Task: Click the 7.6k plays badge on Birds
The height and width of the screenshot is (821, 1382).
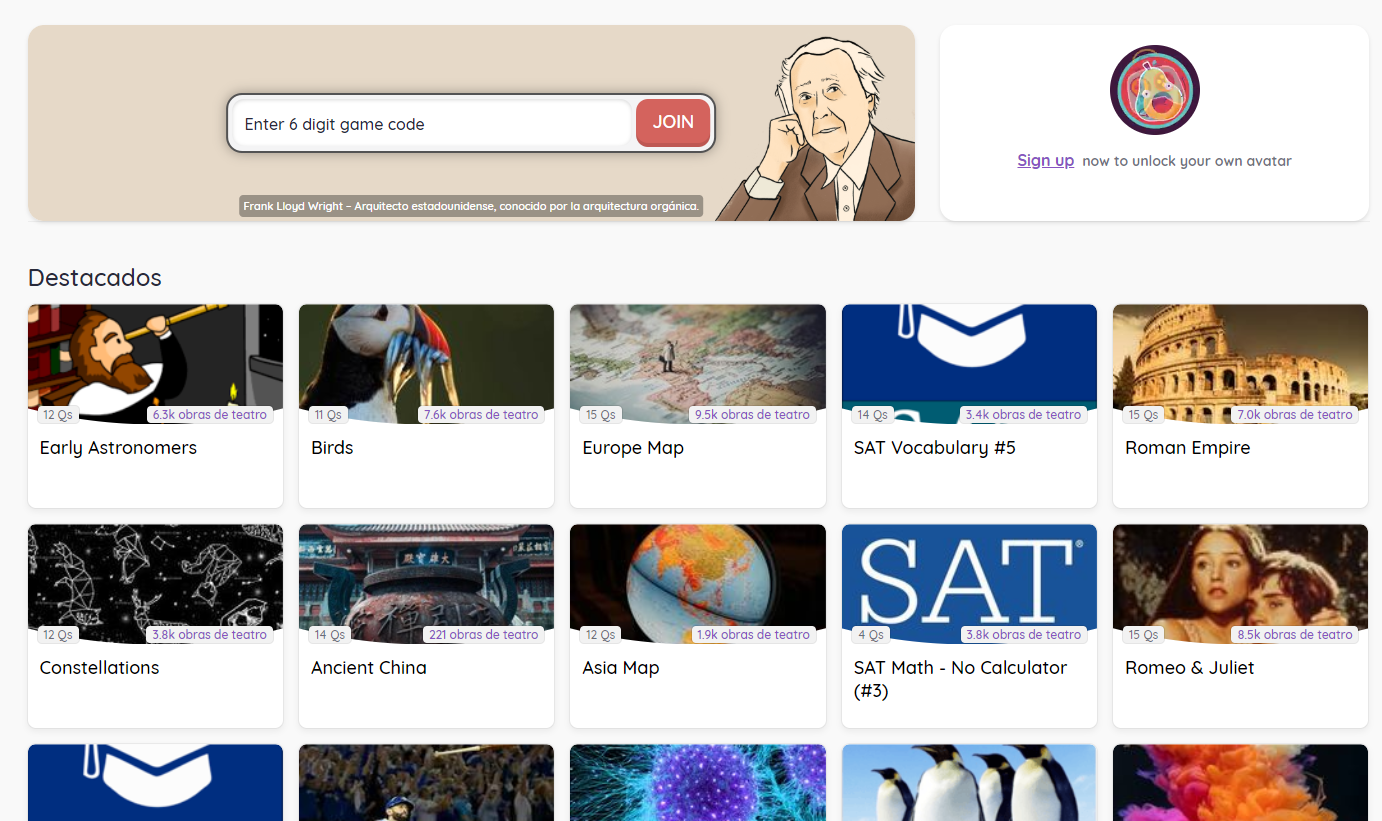Action: pyautogui.click(x=481, y=414)
